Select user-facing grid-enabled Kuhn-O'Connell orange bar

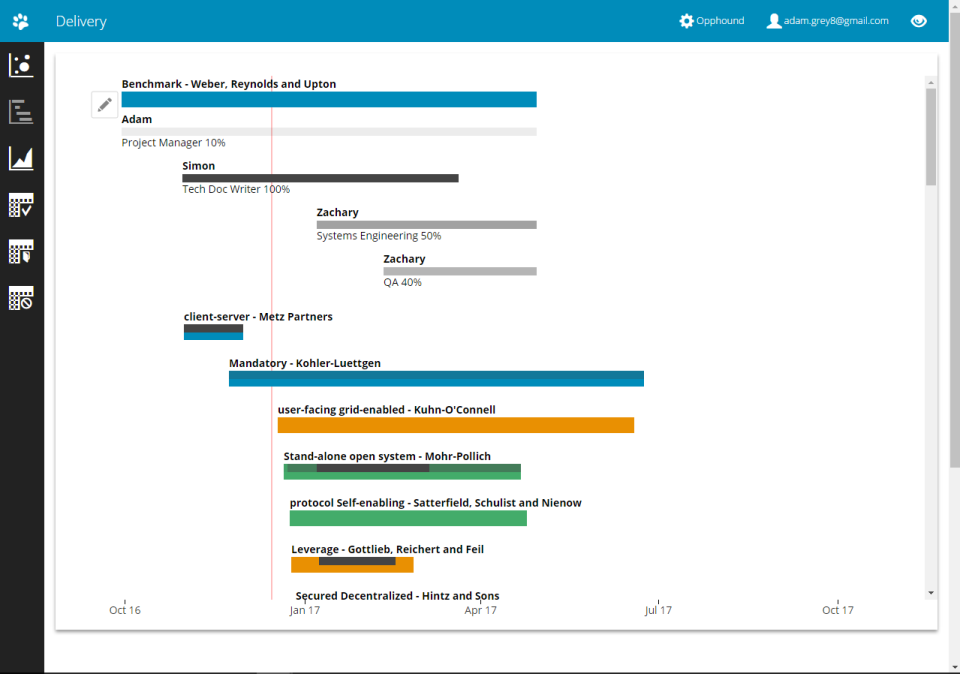pos(456,425)
